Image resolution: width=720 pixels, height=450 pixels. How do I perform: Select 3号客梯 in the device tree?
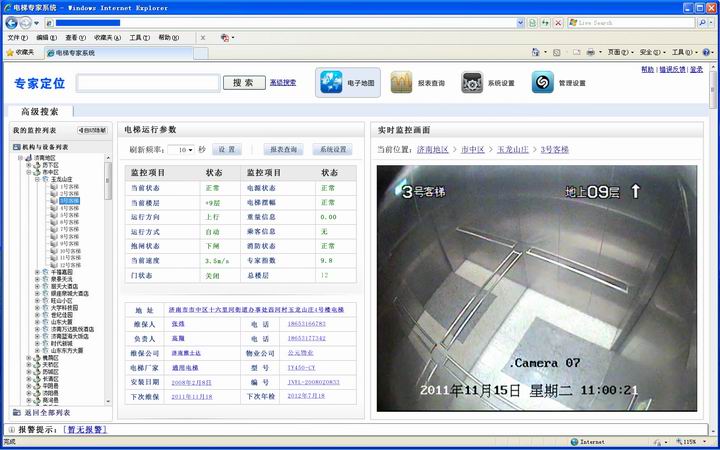[x=68, y=201]
